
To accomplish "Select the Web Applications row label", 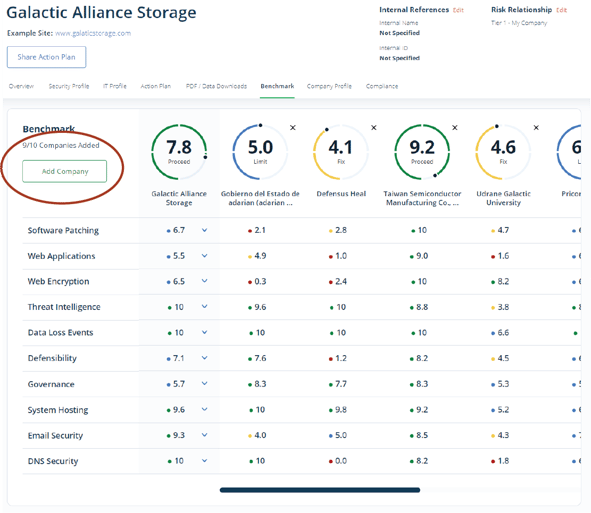I will (61, 256).
